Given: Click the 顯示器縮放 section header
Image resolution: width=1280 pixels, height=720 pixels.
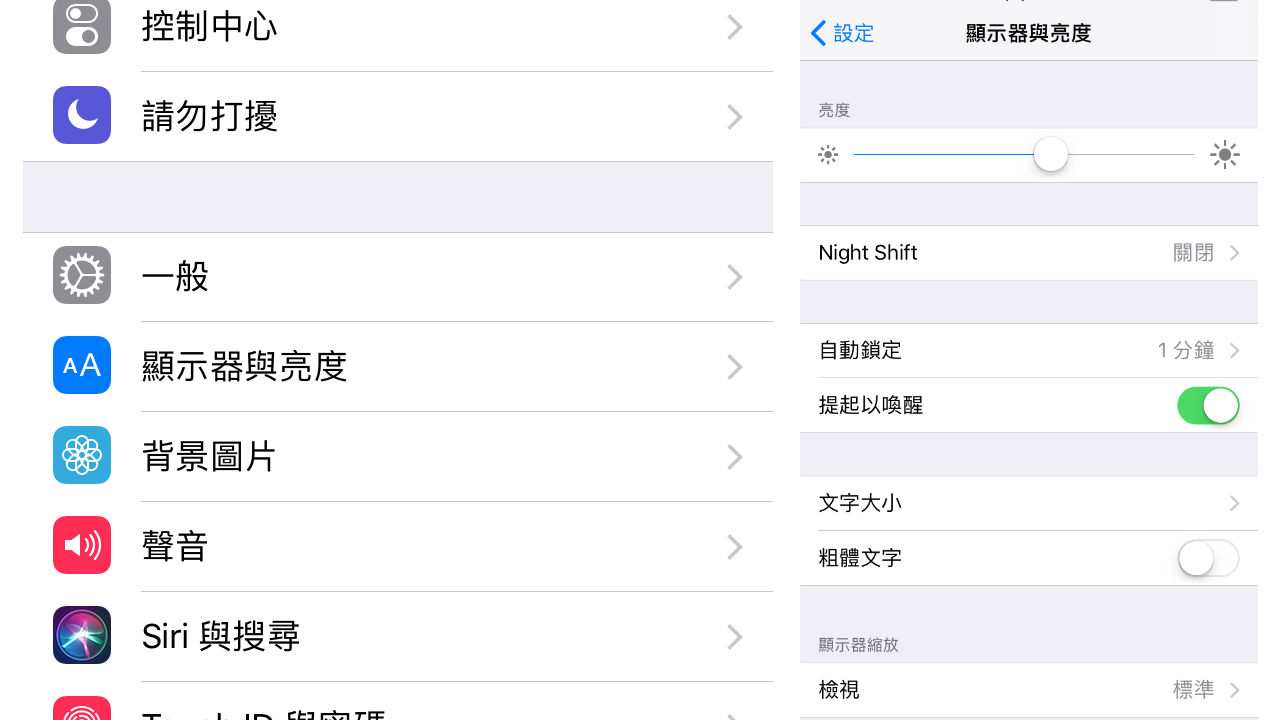Looking at the screenshot, I should [x=858, y=645].
